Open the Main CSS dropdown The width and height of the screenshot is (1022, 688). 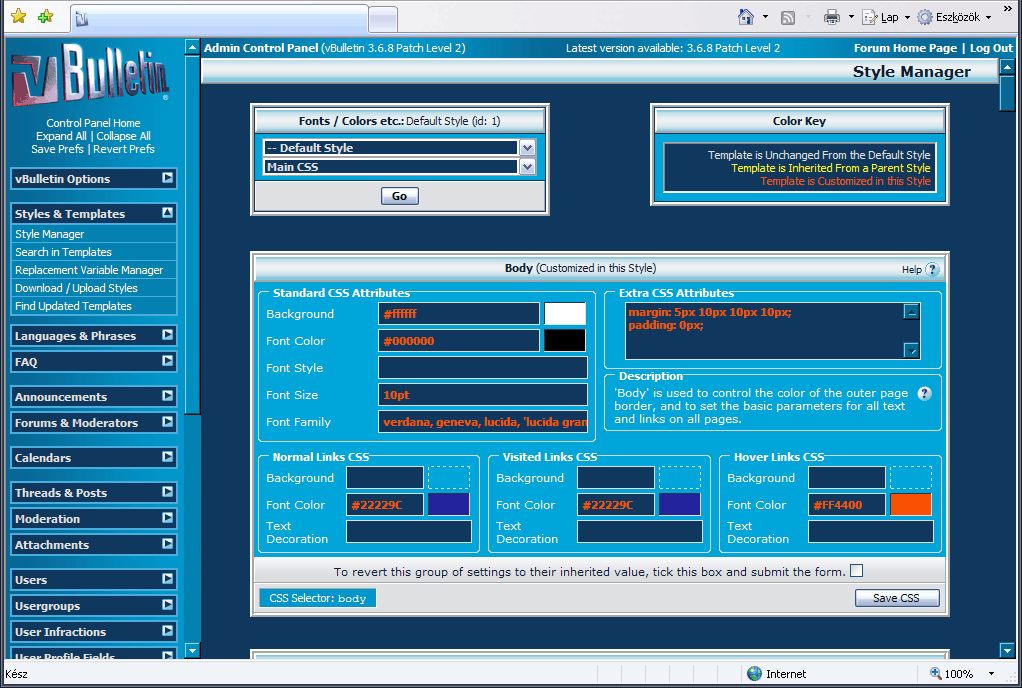[527, 167]
